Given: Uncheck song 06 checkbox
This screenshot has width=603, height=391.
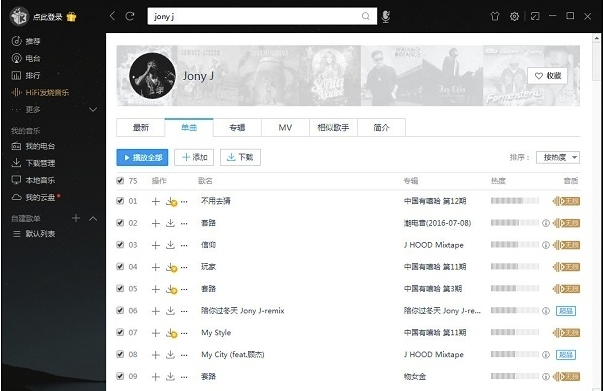Looking at the screenshot, I should point(120,310).
